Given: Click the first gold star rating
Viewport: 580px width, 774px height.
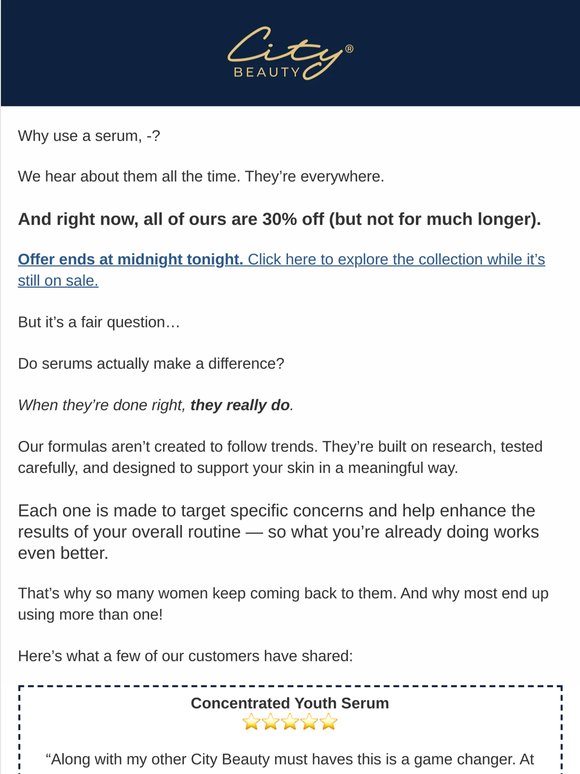Looking at the screenshot, I should tap(251, 722).
